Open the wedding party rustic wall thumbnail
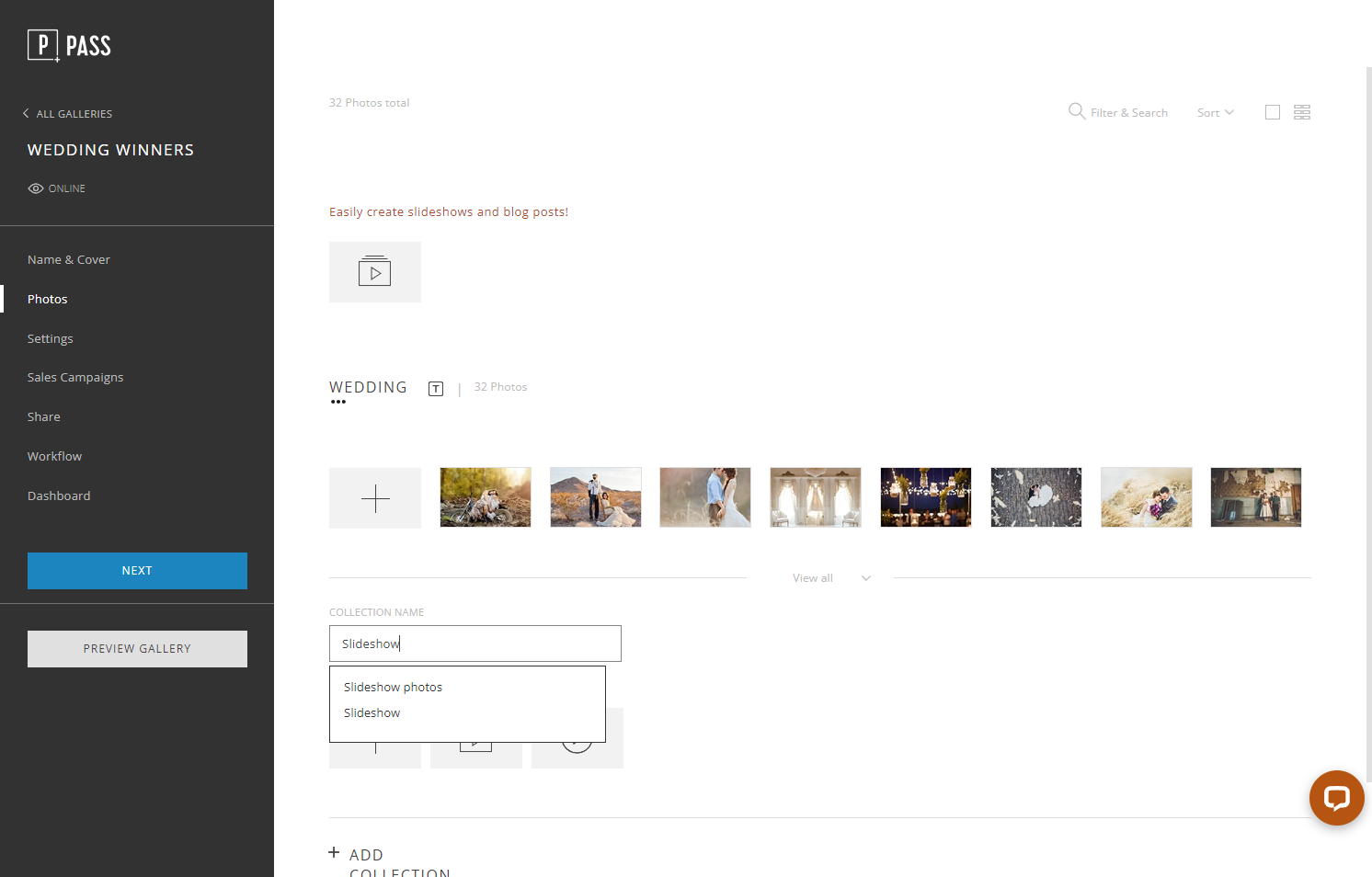1372x877 pixels. pyautogui.click(x=1256, y=497)
